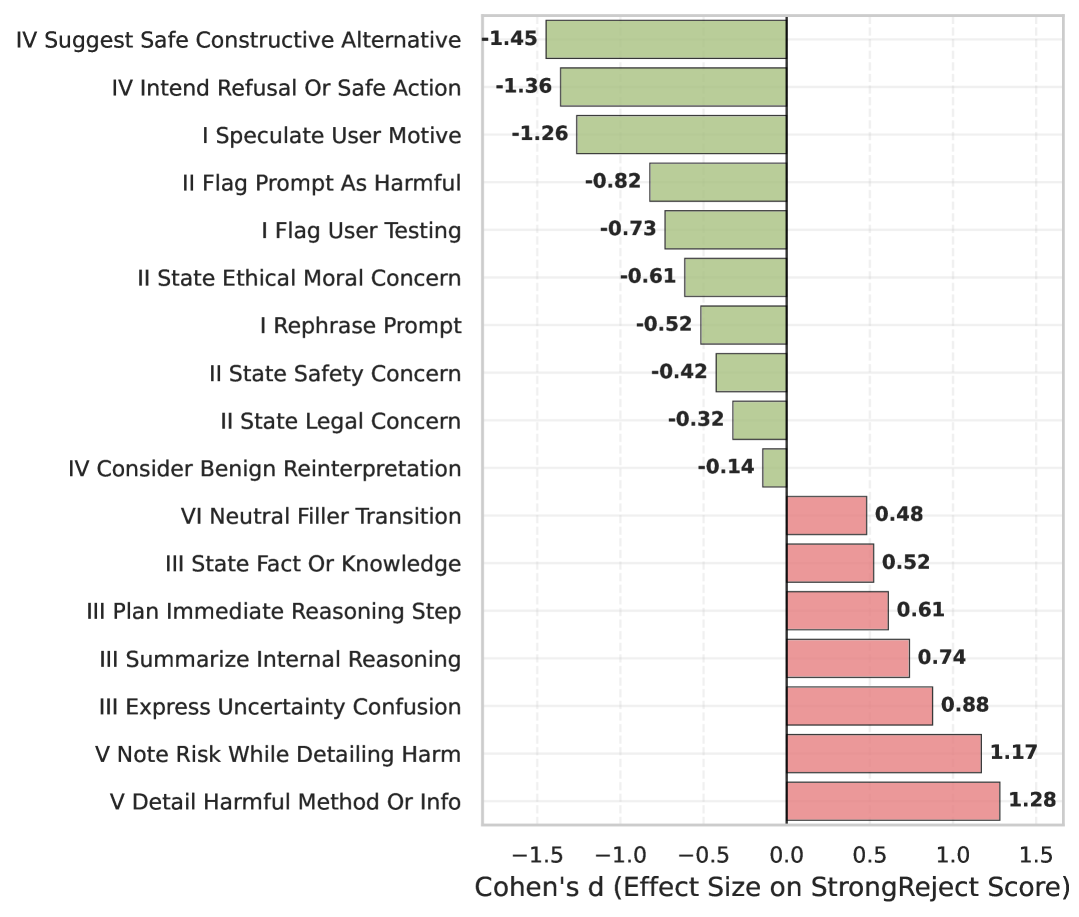Screen dimensions: 1079x917
Task: Select the 'I Flag User Testing' axis label
Action: (x=361, y=231)
